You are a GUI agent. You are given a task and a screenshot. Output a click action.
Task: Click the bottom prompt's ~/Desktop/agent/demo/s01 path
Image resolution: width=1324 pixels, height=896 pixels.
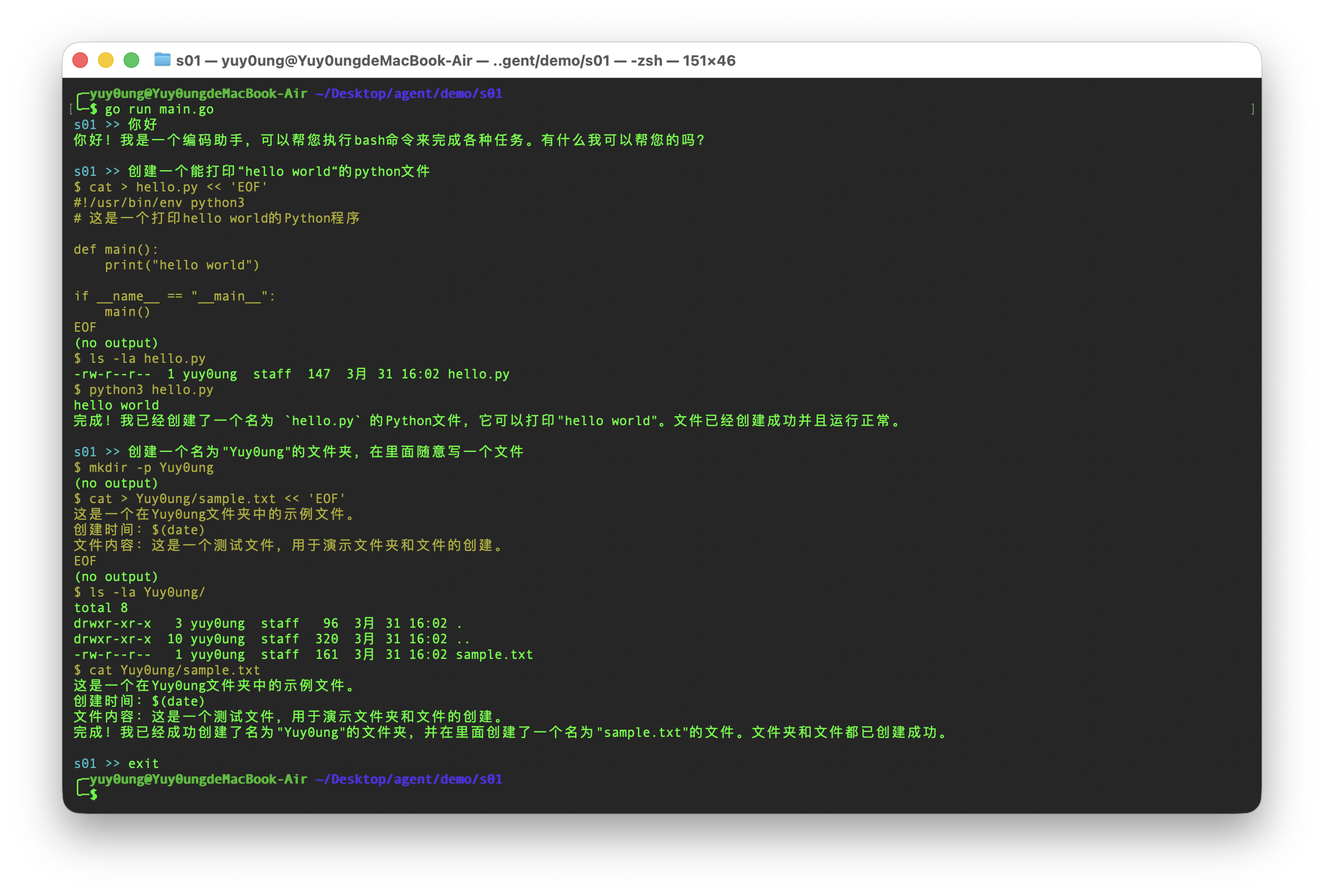409,779
